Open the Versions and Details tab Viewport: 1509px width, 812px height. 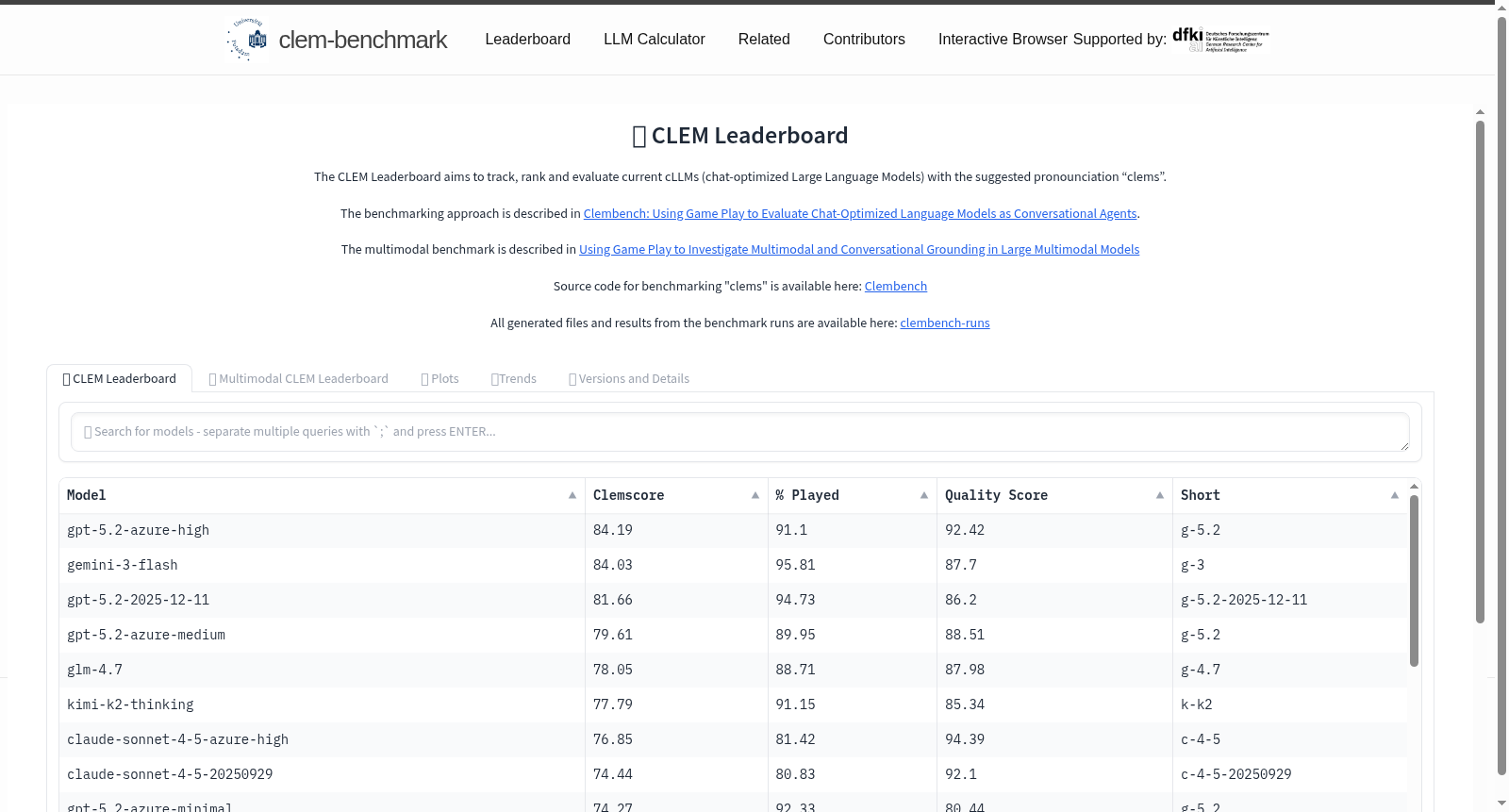click(x=629, y=378)
